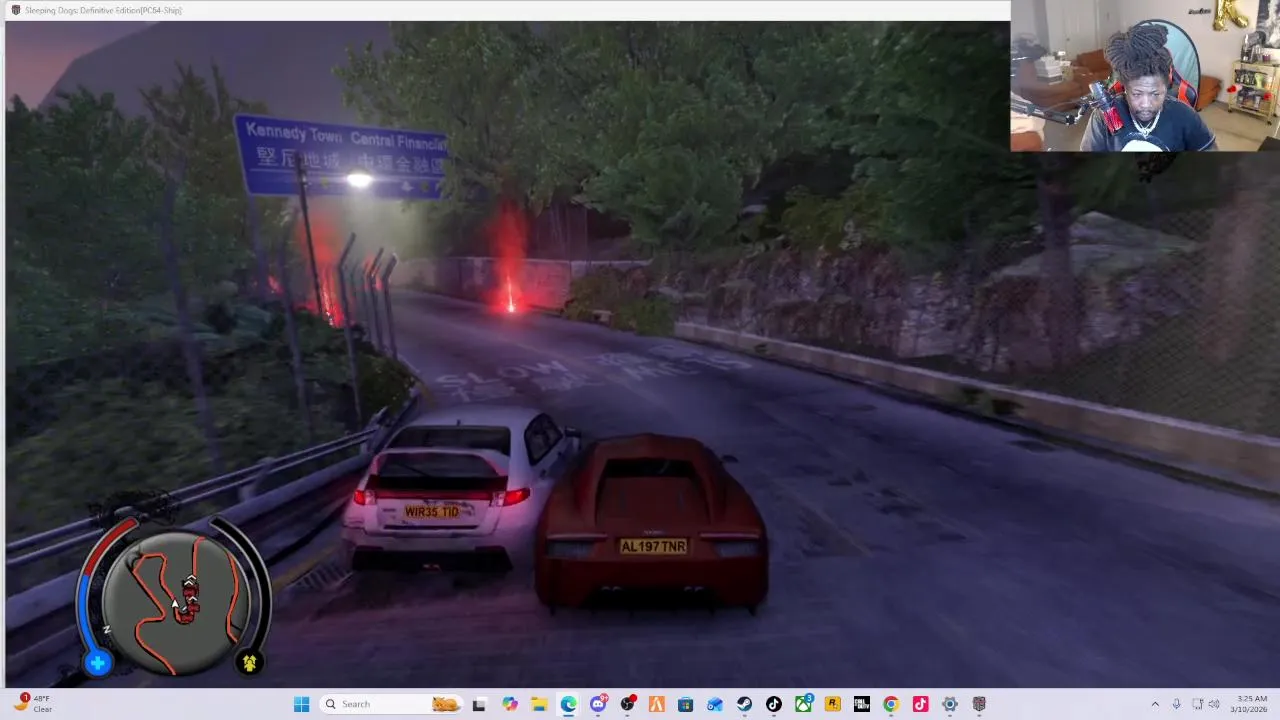Launch Copilot from the taskbar
The image size is (1280, 720).
point(510,704)
